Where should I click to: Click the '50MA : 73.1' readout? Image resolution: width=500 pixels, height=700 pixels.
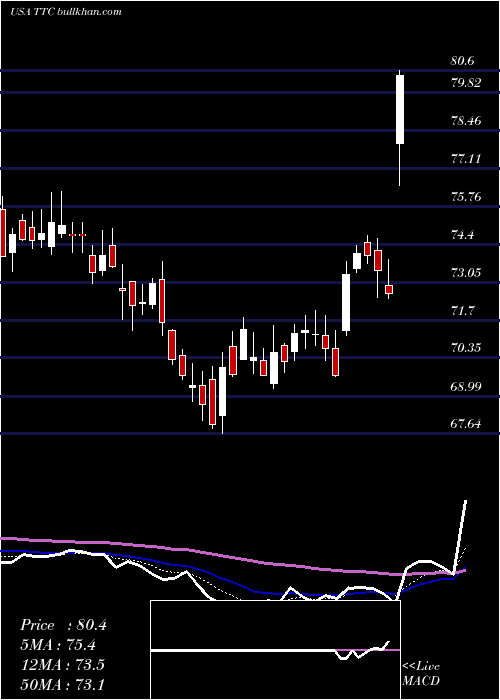[62, 684]
